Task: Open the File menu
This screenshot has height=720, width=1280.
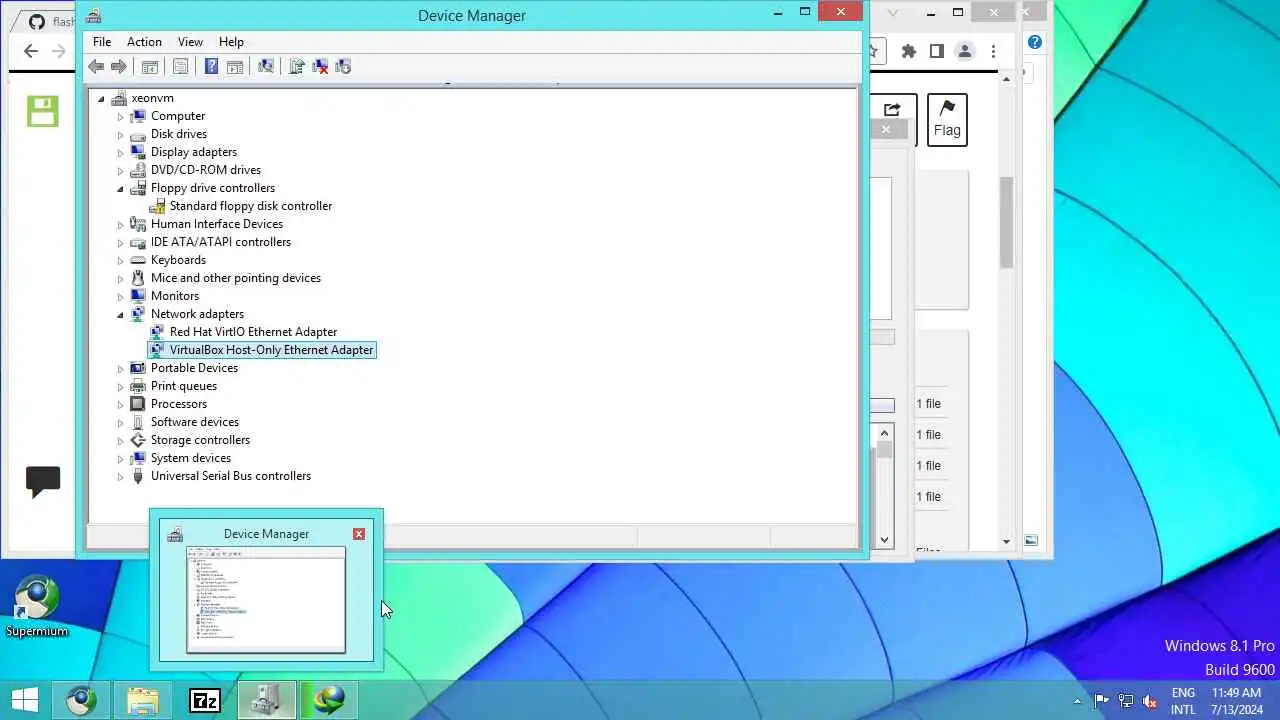Action: [x=102, y=42]
